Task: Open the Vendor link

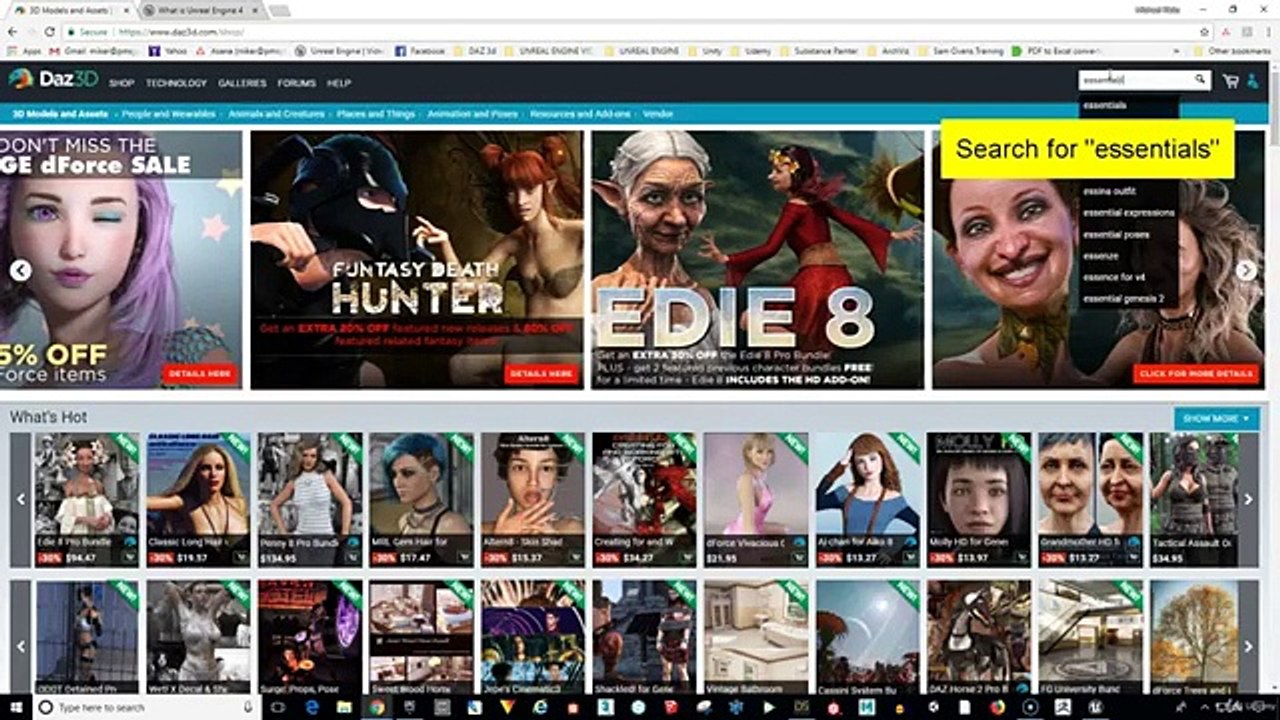Action: click(658, 114)
